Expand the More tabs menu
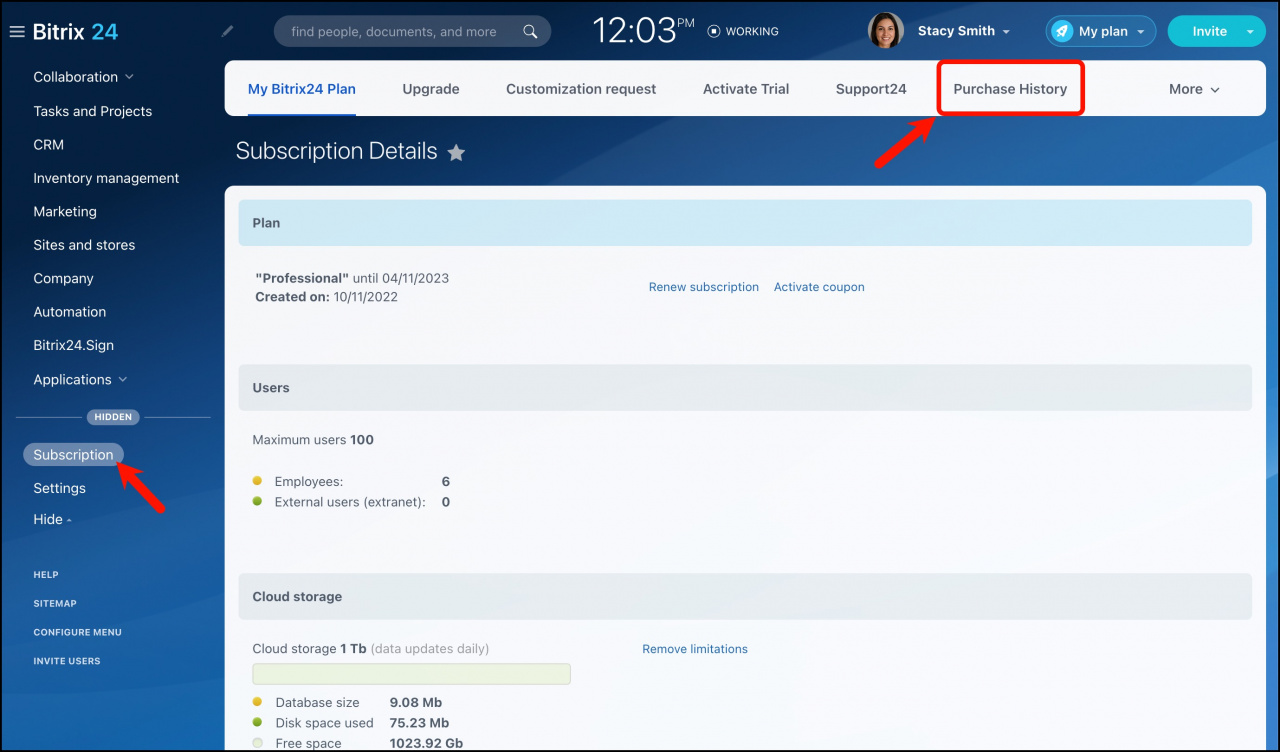 pos(1194,89)
